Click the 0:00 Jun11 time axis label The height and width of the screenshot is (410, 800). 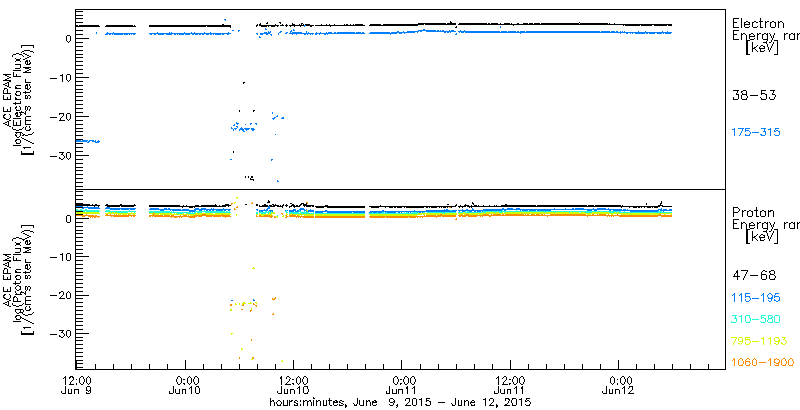pyautogui.click(x=403, y=387)
